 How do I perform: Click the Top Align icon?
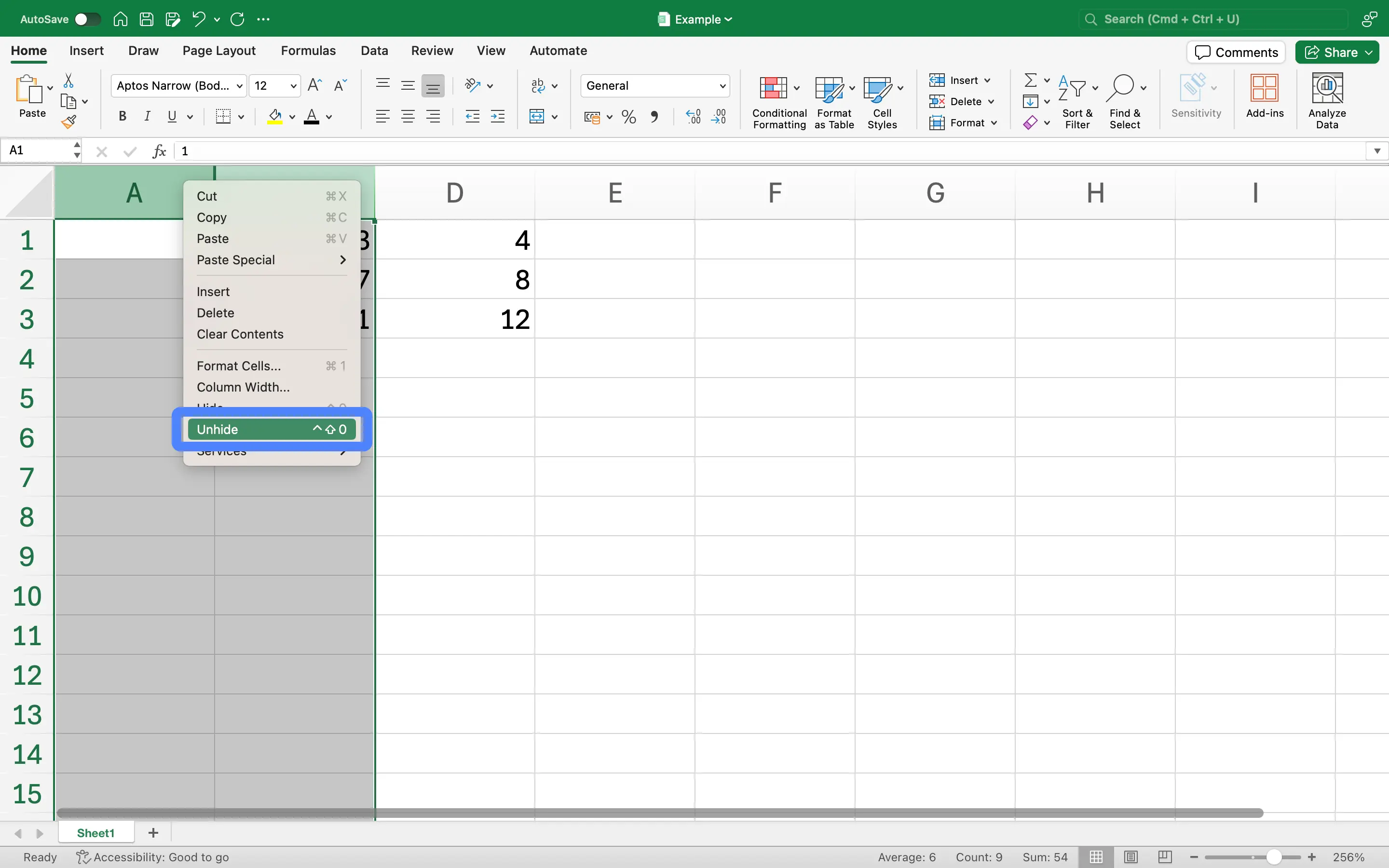[382, 85]
